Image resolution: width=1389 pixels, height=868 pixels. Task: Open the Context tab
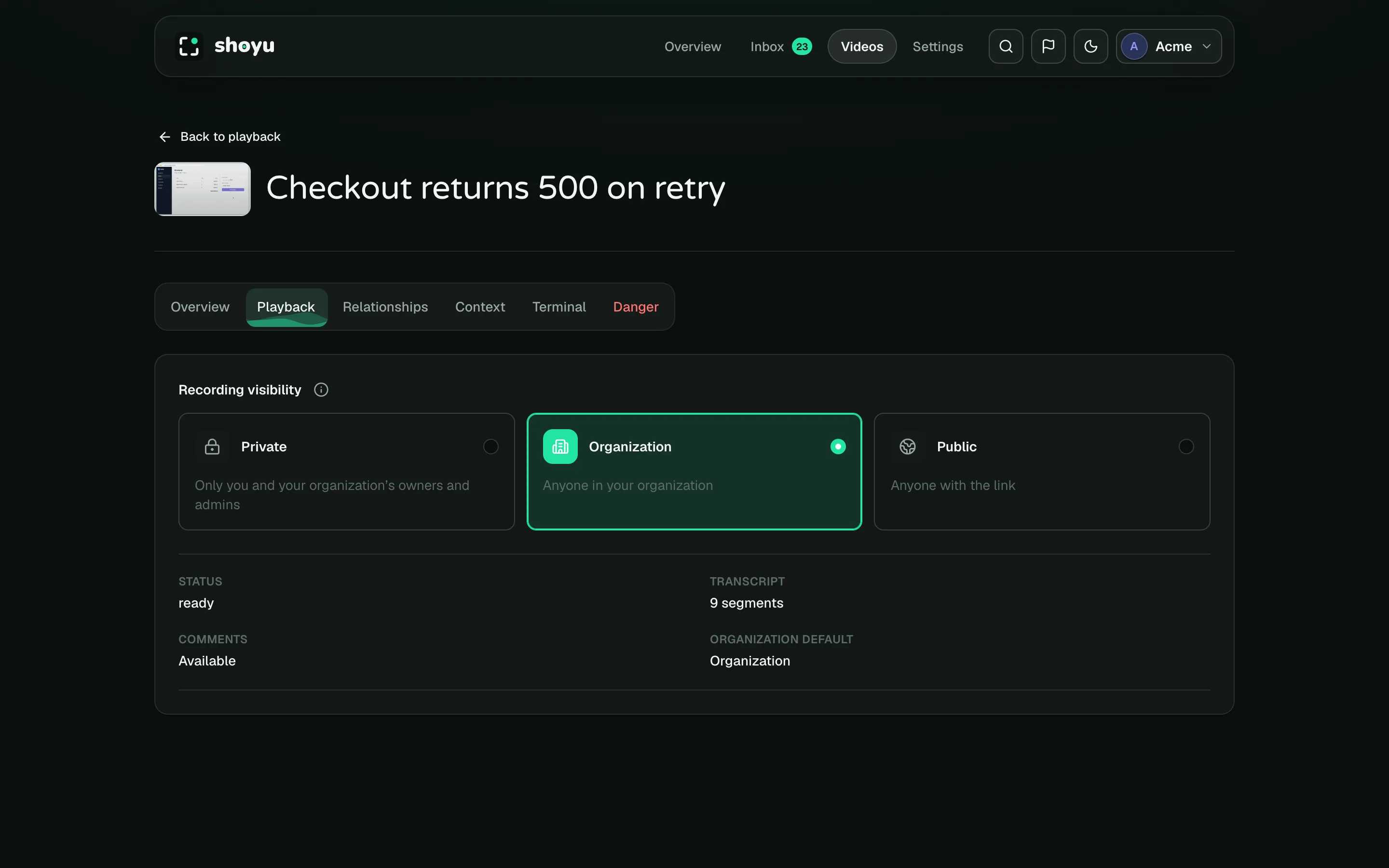tap(480, 307)
